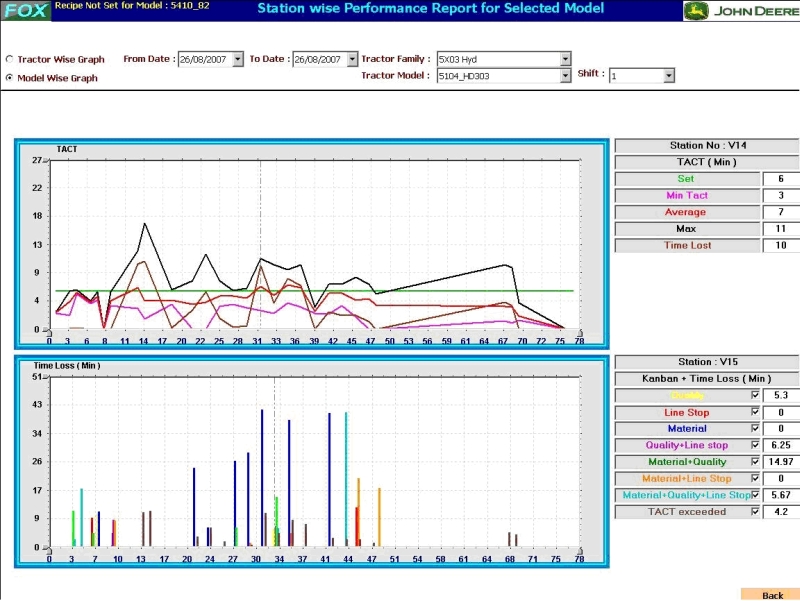Uncheck the Line Stop checkbox
800x601 pixels.
(755, 412)
